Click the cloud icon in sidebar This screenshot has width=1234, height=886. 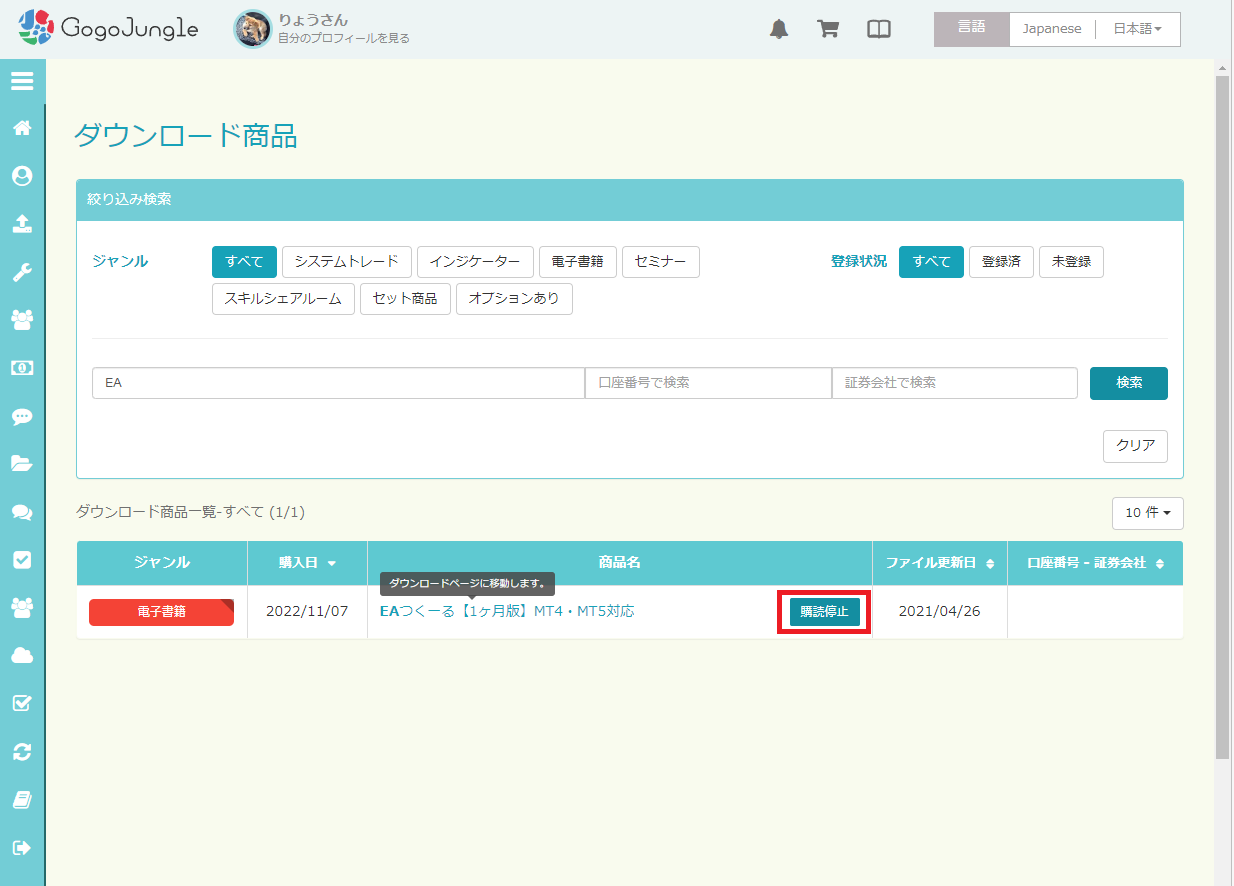pyautogui.click(x=22, y=655)
